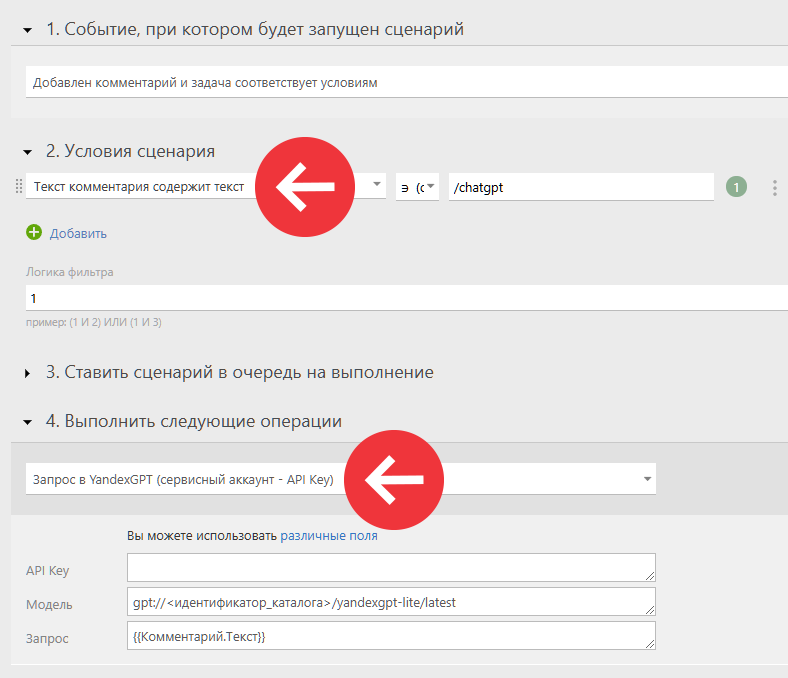
Task: Click the resize grip of the Запрос field
Action: (x=650, y=644)
